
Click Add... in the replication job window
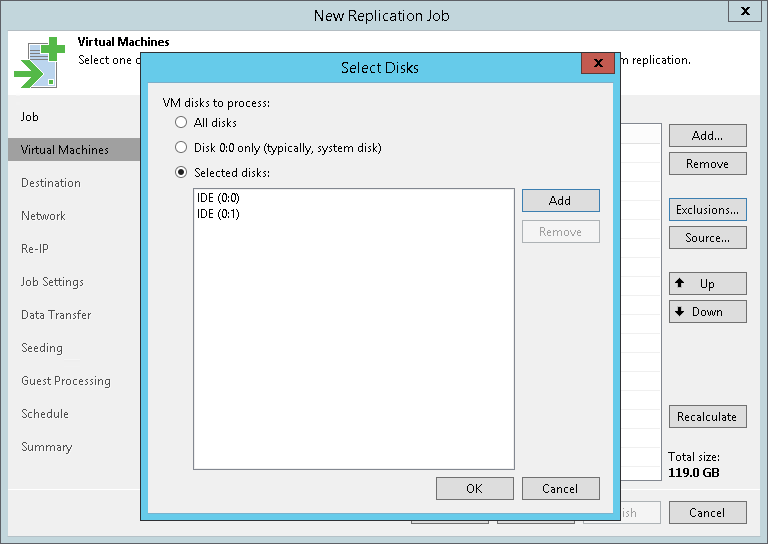tap(708, 136)
